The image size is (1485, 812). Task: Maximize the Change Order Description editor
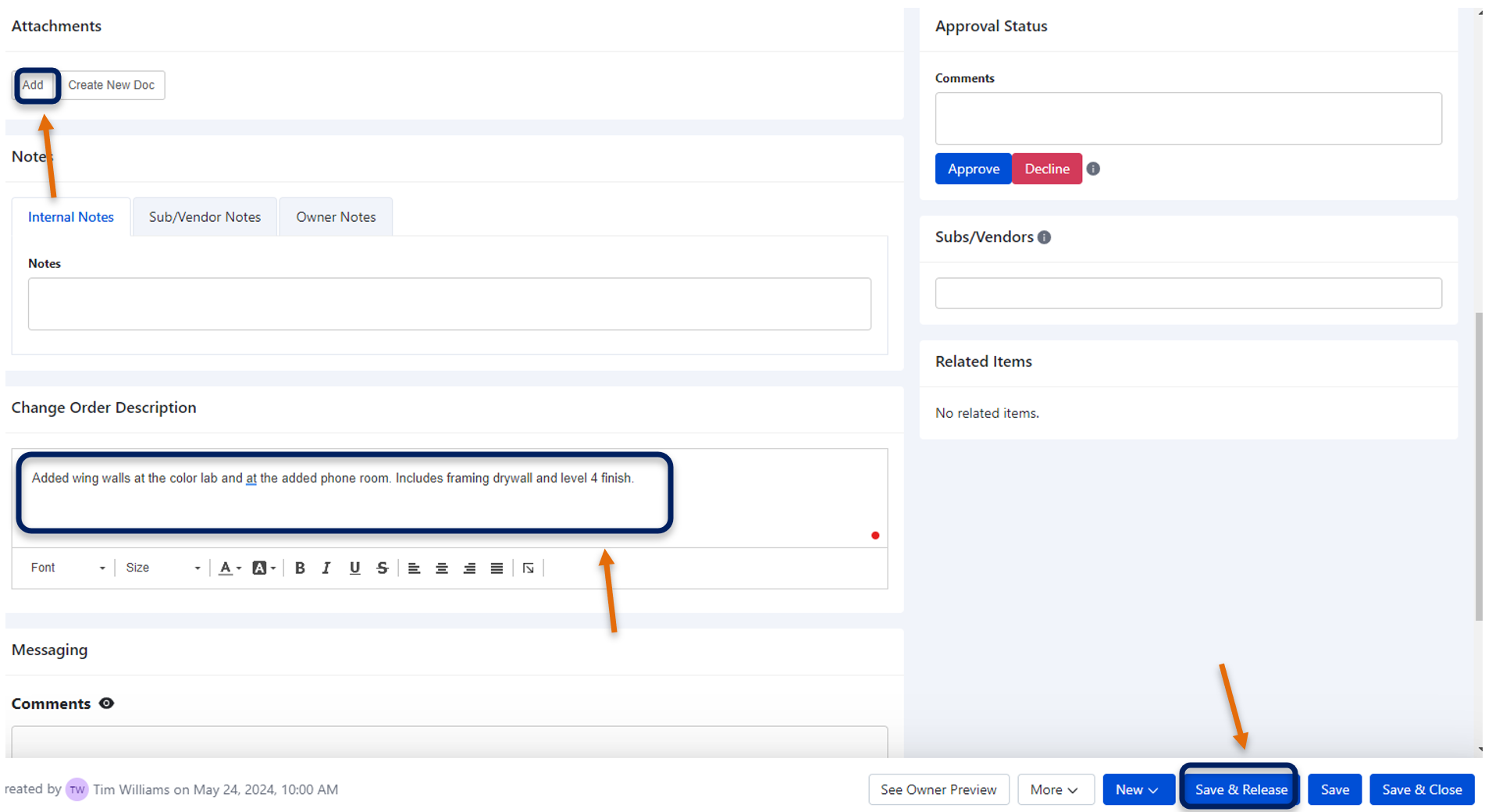528,568
